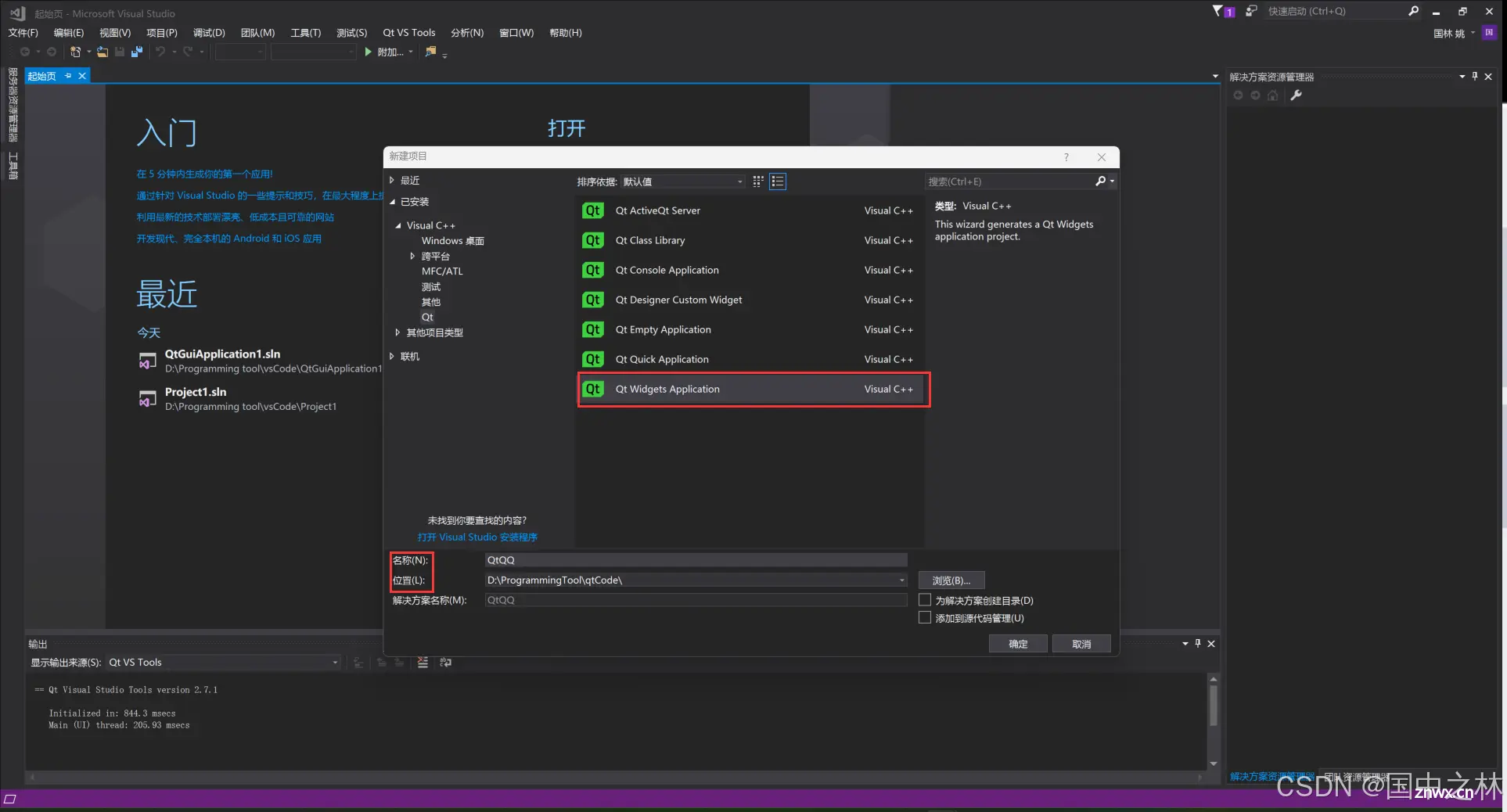
Task: Expand the Online node in dialog tree
Action: [392, 357]
